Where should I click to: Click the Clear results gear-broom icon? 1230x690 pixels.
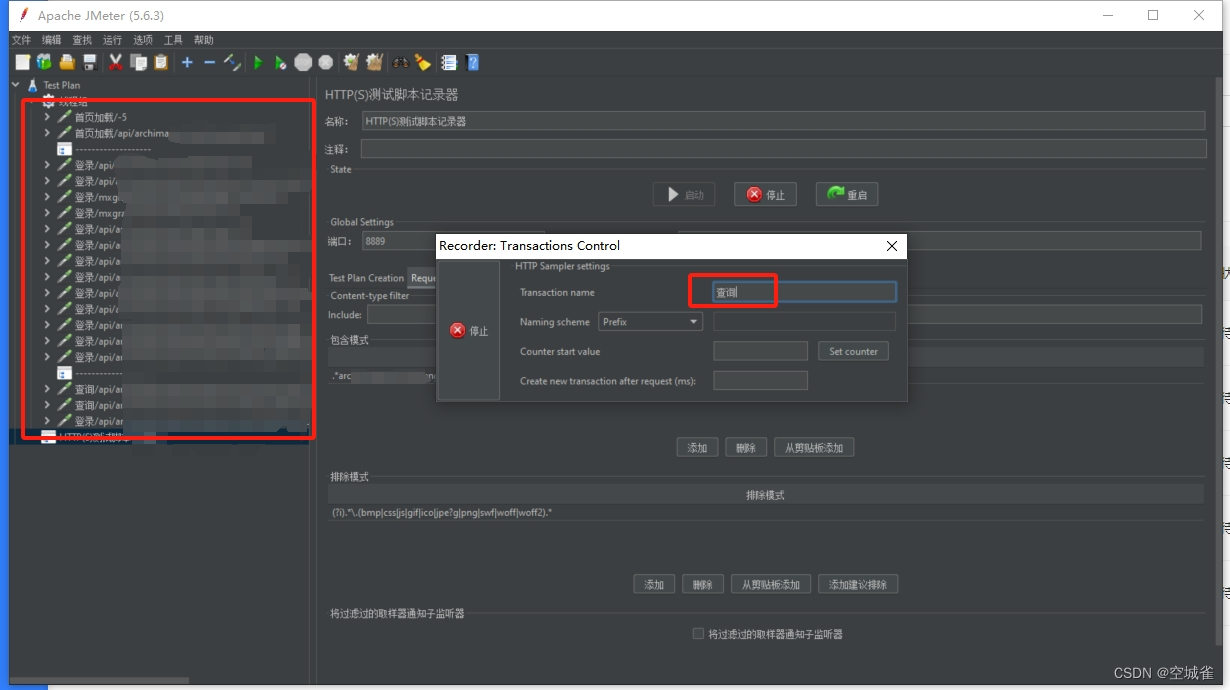pos(351,62)
